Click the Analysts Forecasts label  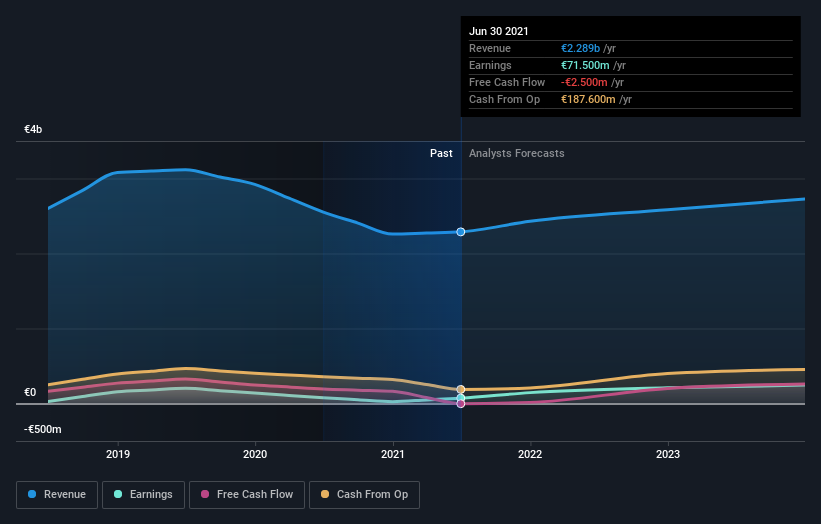(517, 153)
